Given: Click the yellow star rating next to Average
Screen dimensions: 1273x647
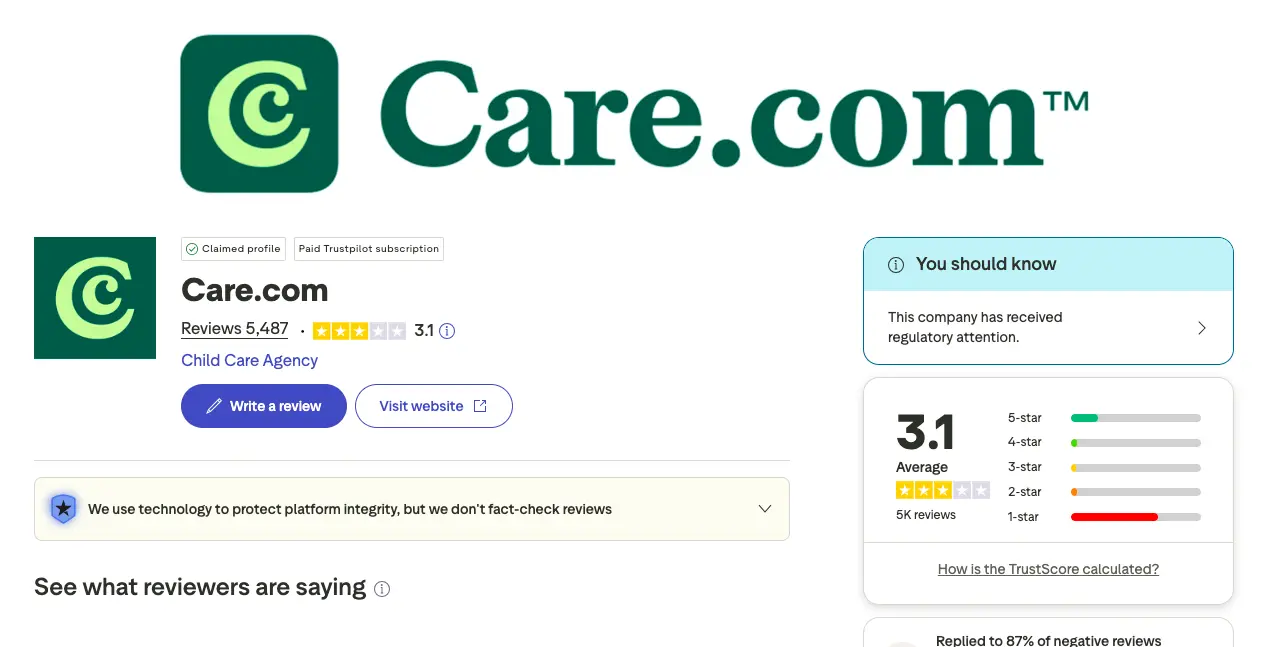Looking at the screenshot, I should (x=942, y=490).
